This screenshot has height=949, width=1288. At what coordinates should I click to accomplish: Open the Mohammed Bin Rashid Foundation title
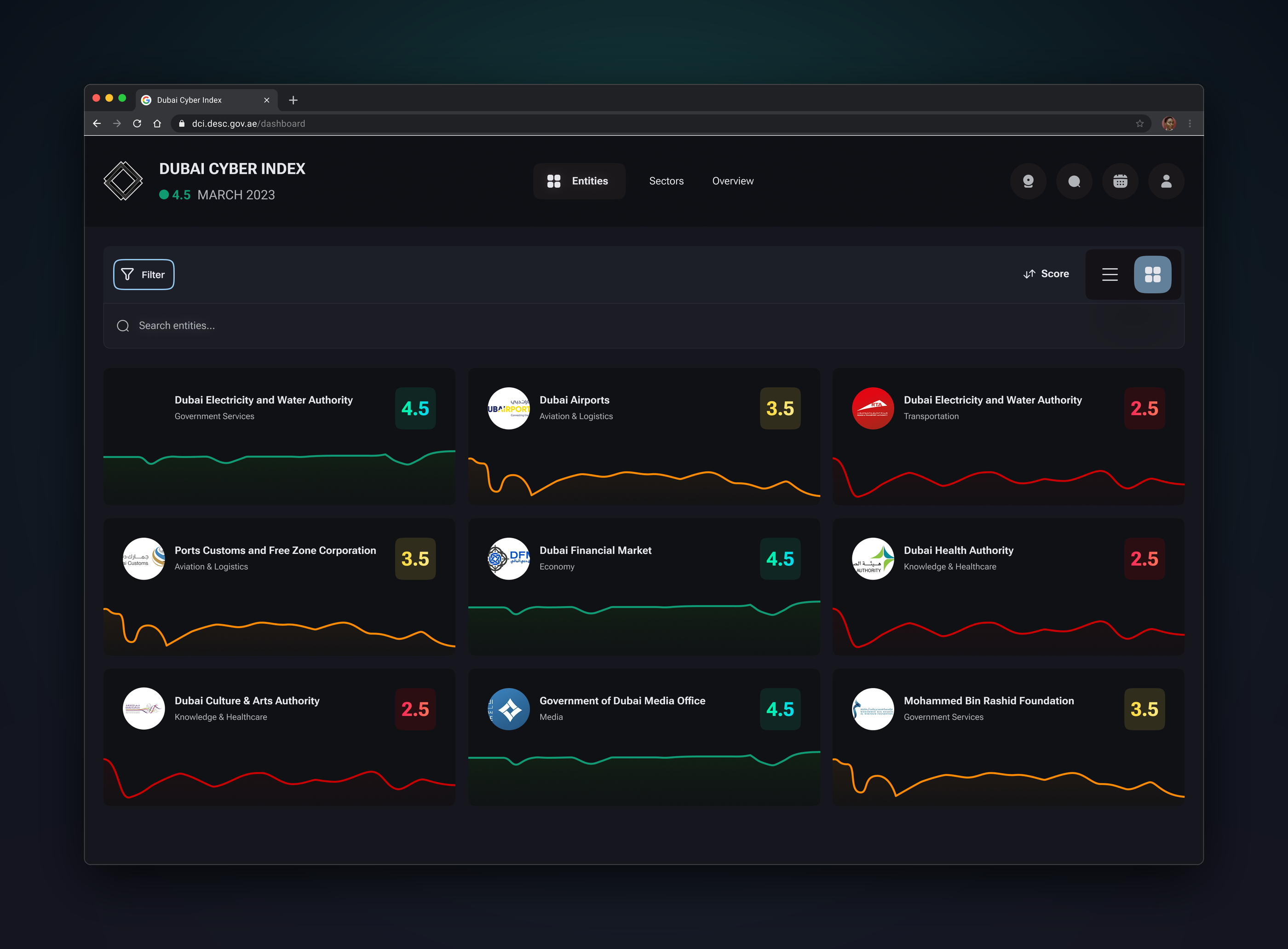989,701
